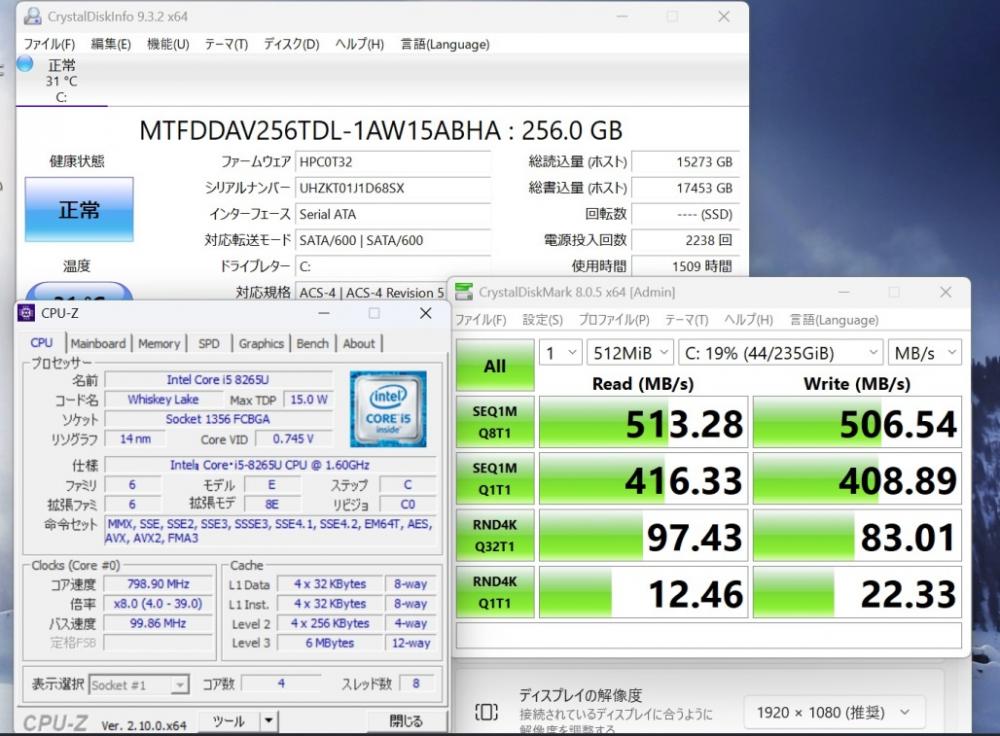Click the power-on hours value 1509 時間
The width and height of the screenshot is (1000, 736).
pos(684,266)
